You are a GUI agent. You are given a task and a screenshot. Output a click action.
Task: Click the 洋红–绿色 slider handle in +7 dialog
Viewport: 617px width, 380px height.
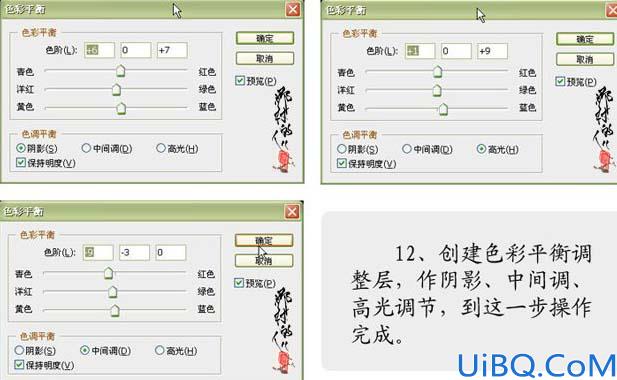[x=116, y=89]
